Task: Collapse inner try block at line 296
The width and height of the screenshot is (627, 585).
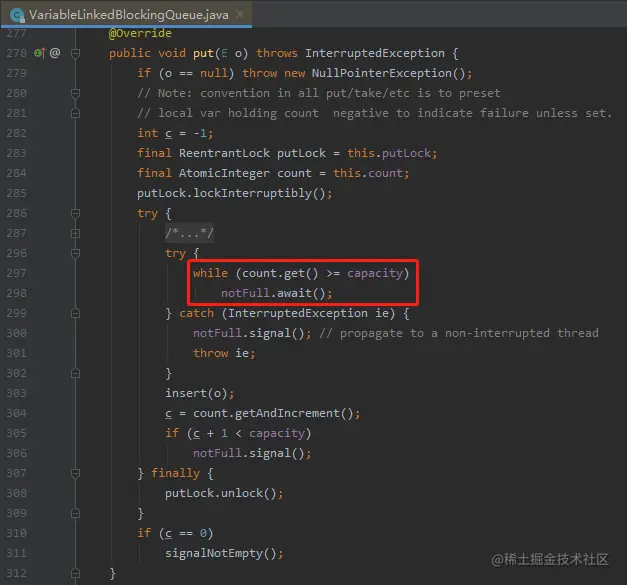Action: tap(75, 253)
